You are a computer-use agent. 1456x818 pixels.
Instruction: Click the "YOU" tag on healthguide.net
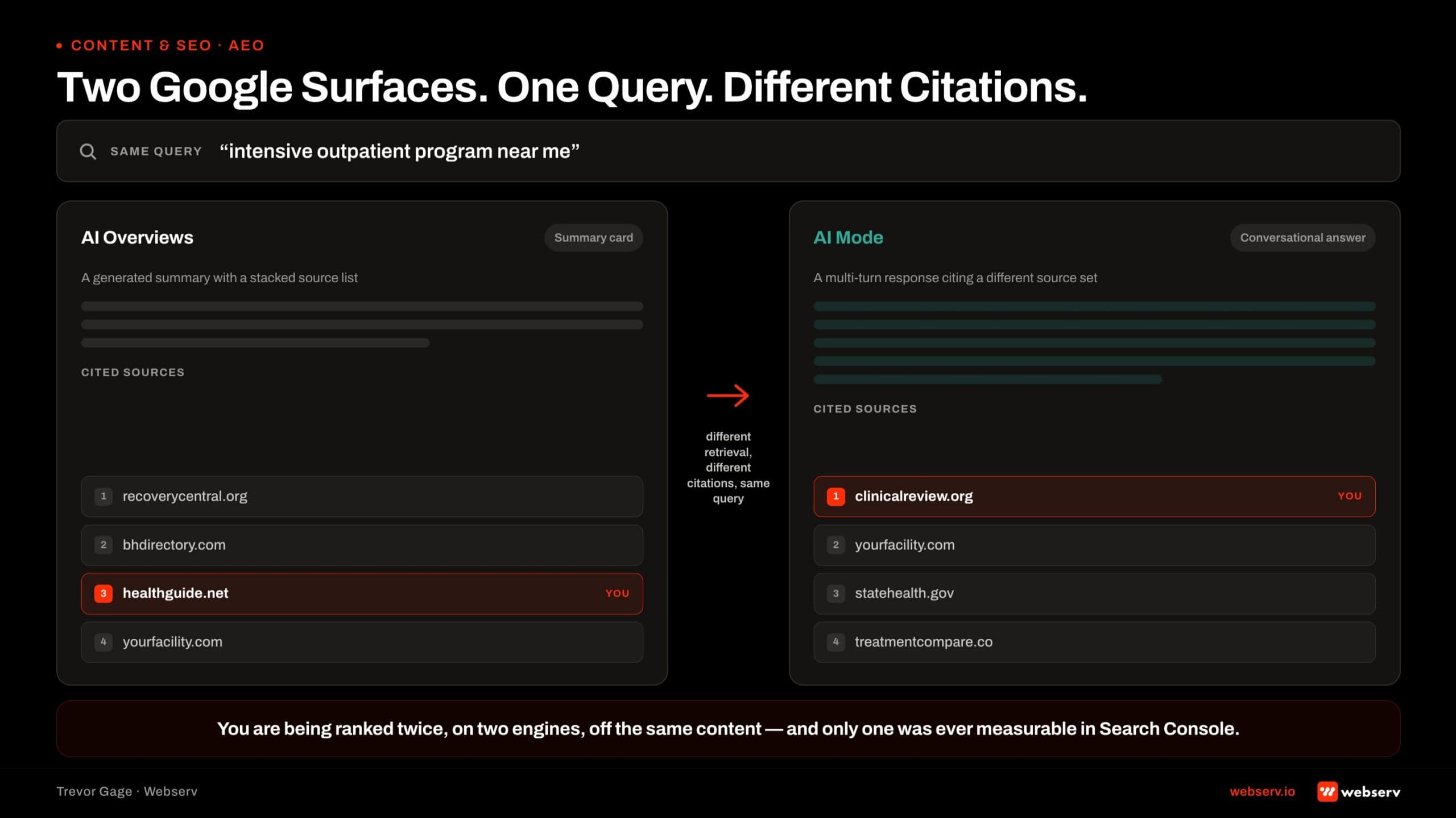click(x=617, y=593)
